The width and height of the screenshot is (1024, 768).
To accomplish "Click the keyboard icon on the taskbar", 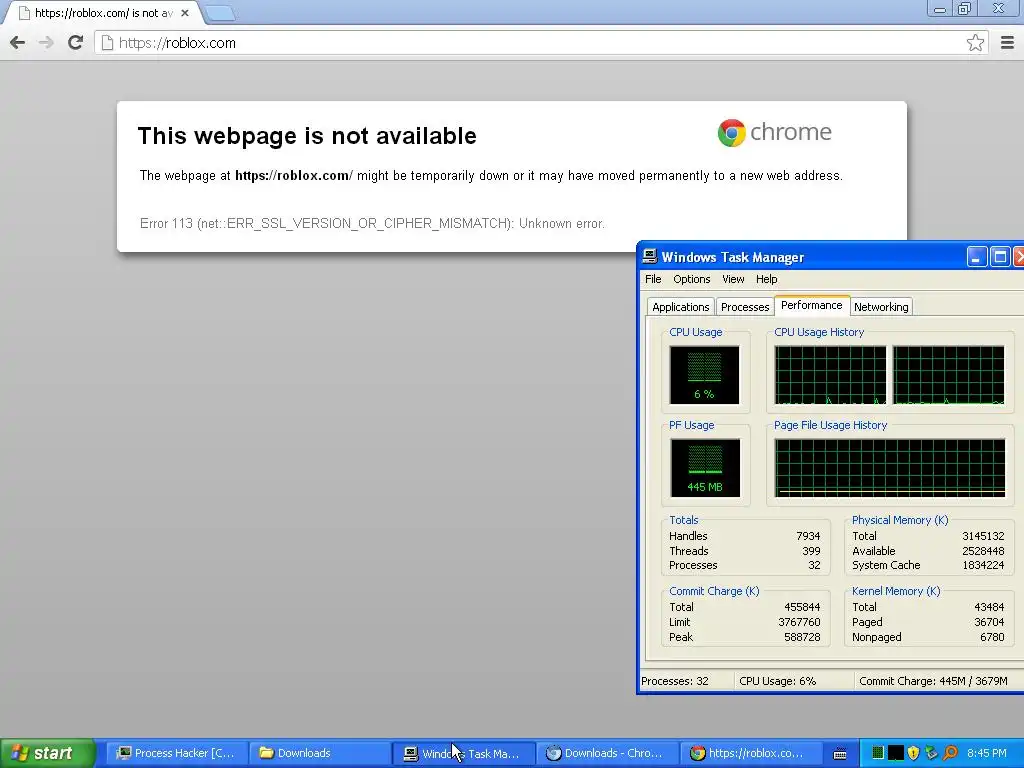I will point(840,754).
